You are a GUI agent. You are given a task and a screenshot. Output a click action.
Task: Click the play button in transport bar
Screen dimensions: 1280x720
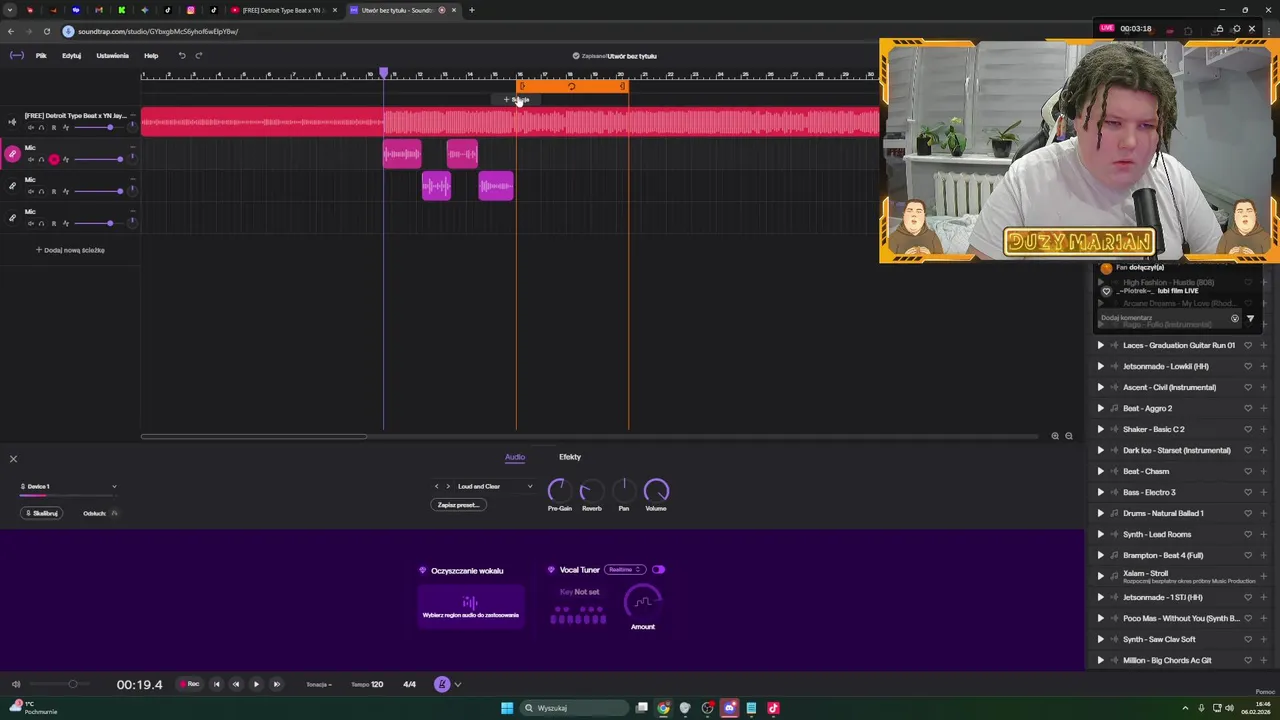[256, 684]
